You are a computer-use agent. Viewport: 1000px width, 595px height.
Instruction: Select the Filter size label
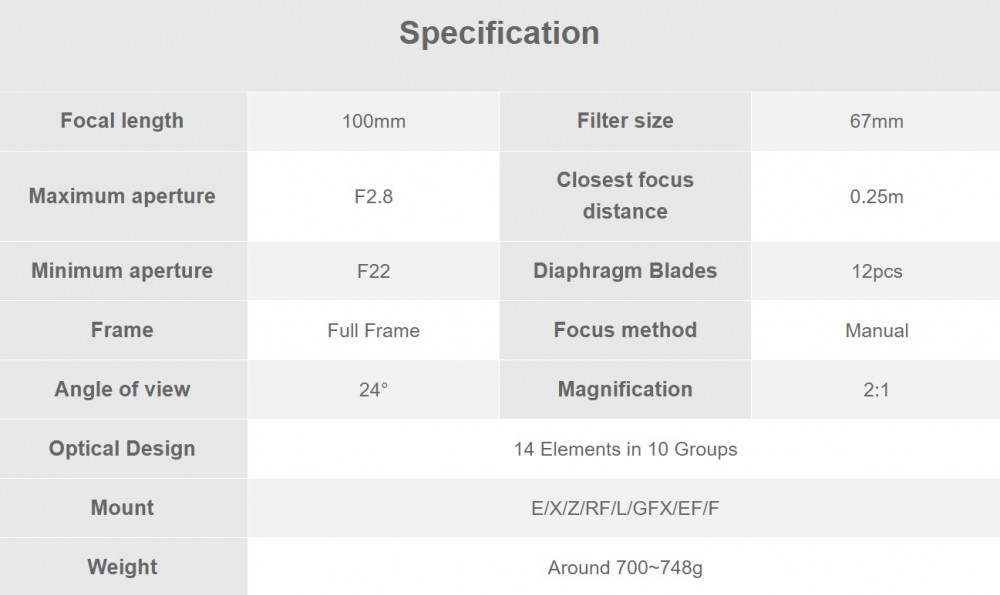[x=625, y=121]
